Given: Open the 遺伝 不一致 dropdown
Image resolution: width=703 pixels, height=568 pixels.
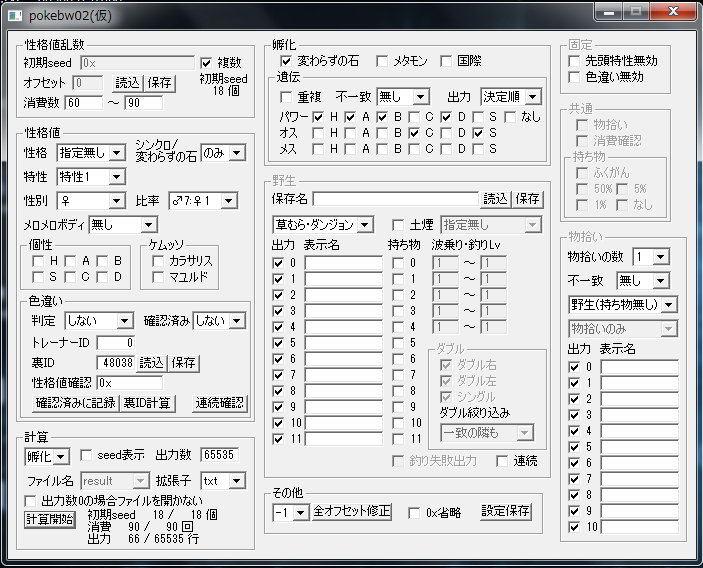Looking at the screenshot, I should click(x=403, y=97).
